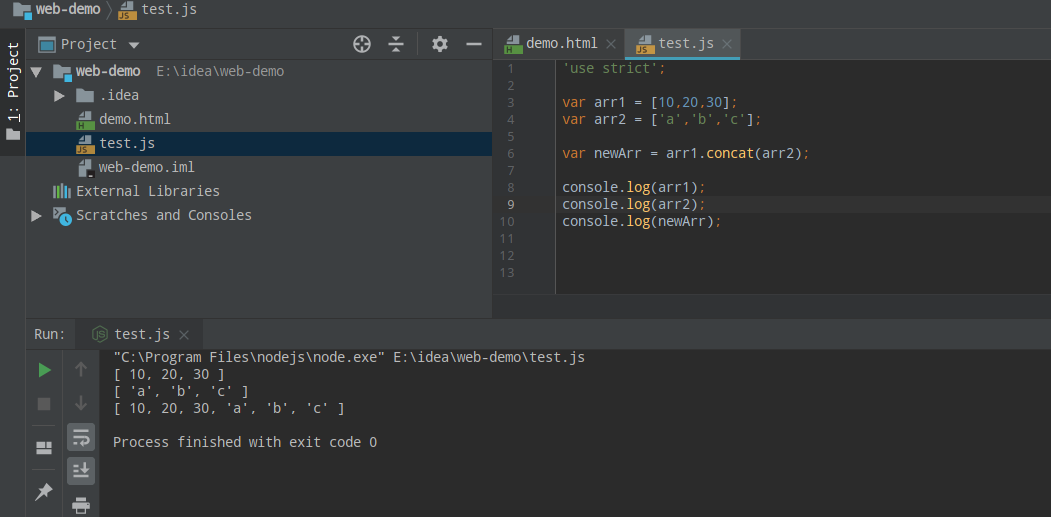Screen dimensions: 1051x517
Task: Toggle Scroll to End in Run console
Action: click(81, 471)
